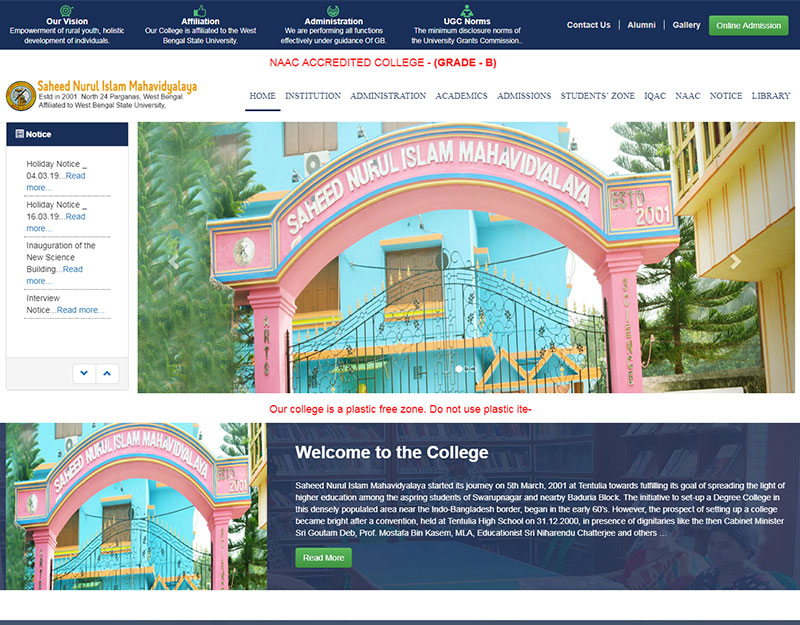Read more on Holiday Notice 04.03.19

(75, 176)
